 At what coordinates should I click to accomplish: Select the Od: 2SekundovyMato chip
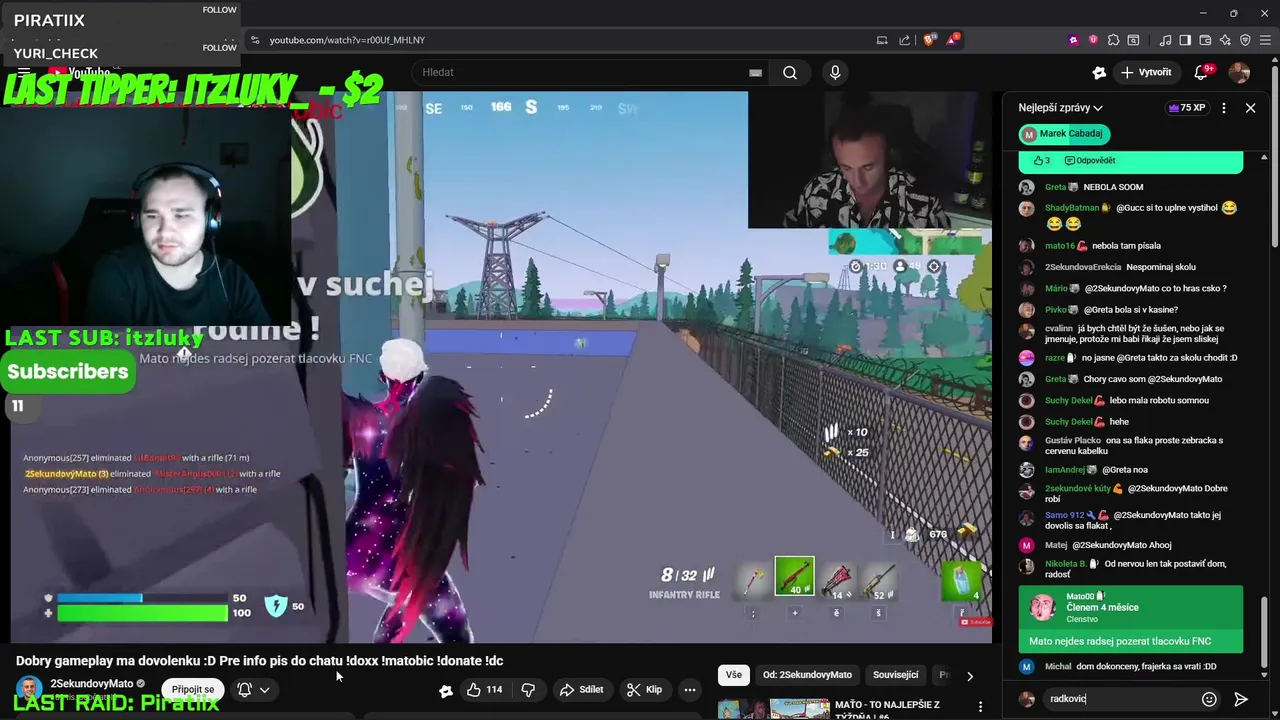(807, 675)
